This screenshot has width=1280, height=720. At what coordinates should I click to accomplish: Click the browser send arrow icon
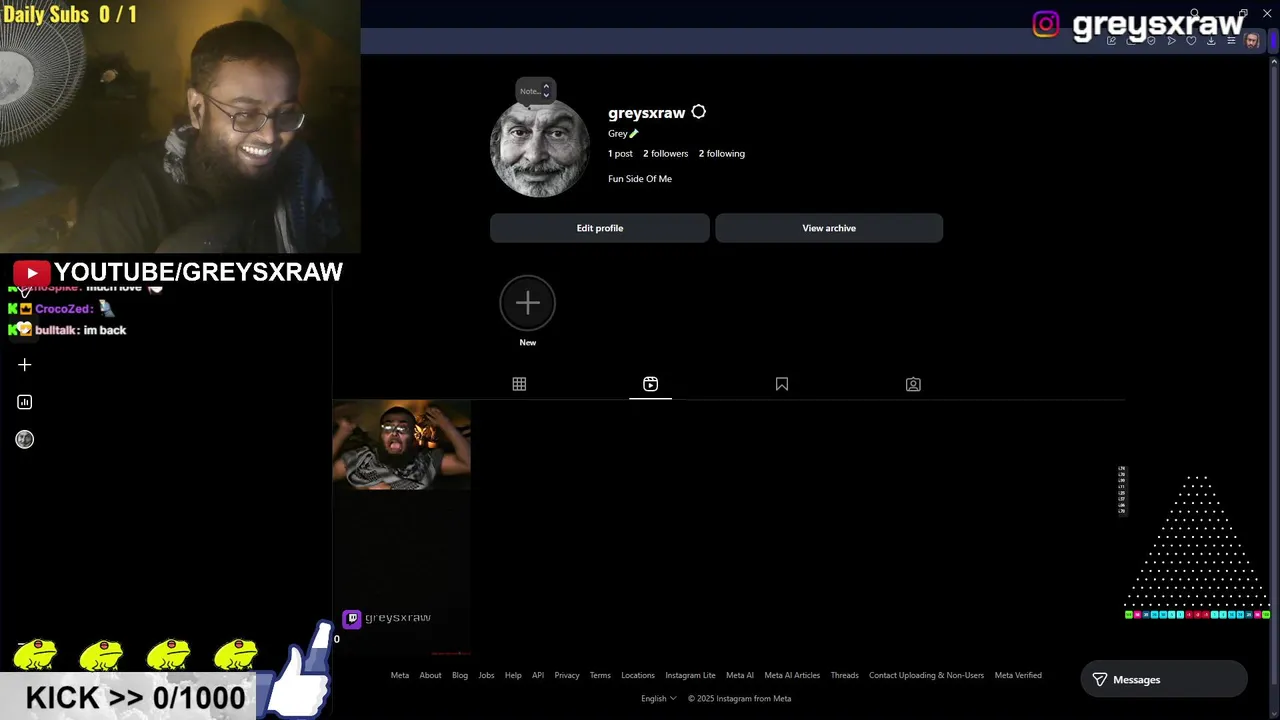pyautogui.click(x=1171, y=41)
